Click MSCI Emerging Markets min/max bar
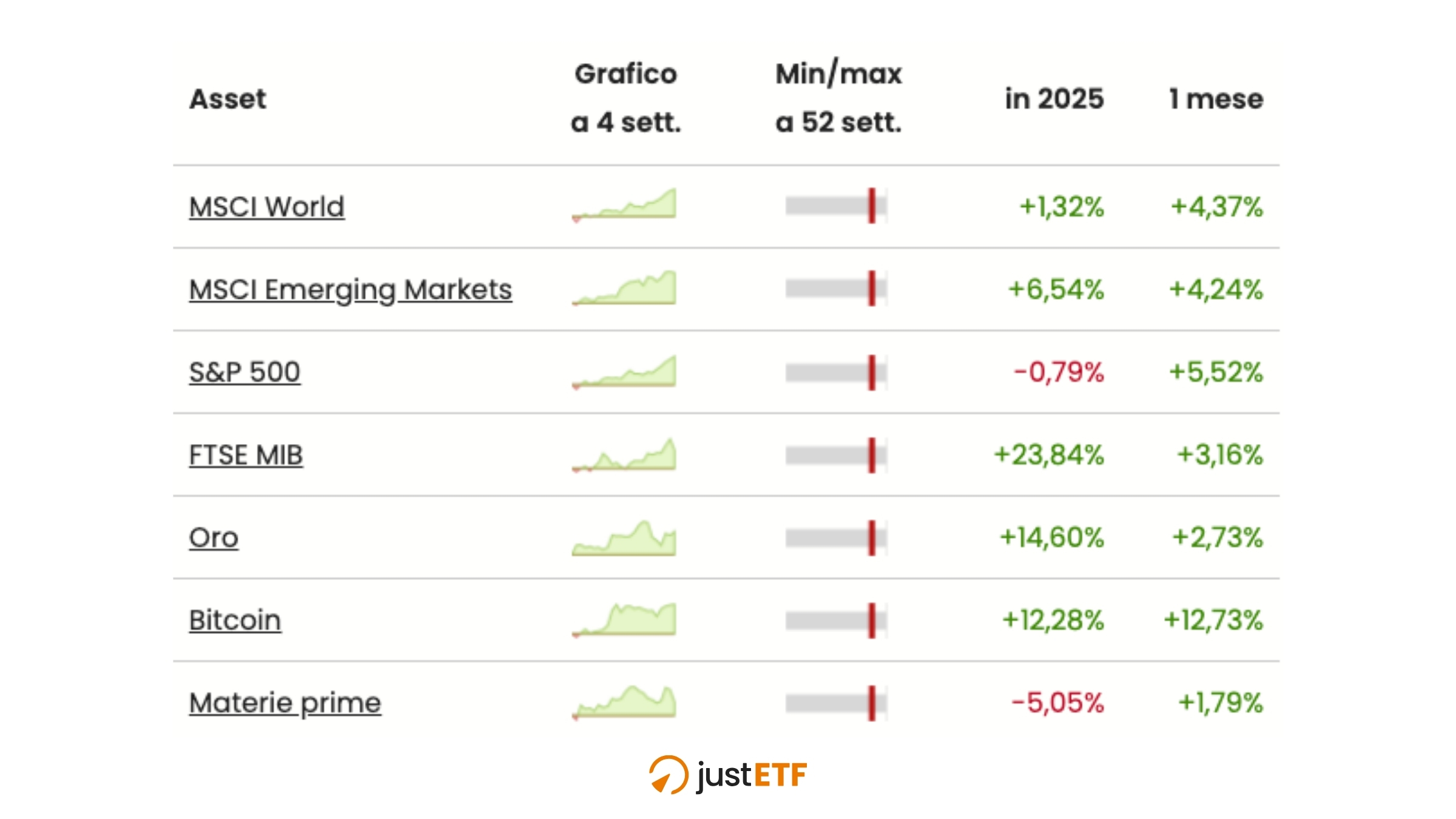Screen dimensions: 1456x819 (x=836, y=289)
